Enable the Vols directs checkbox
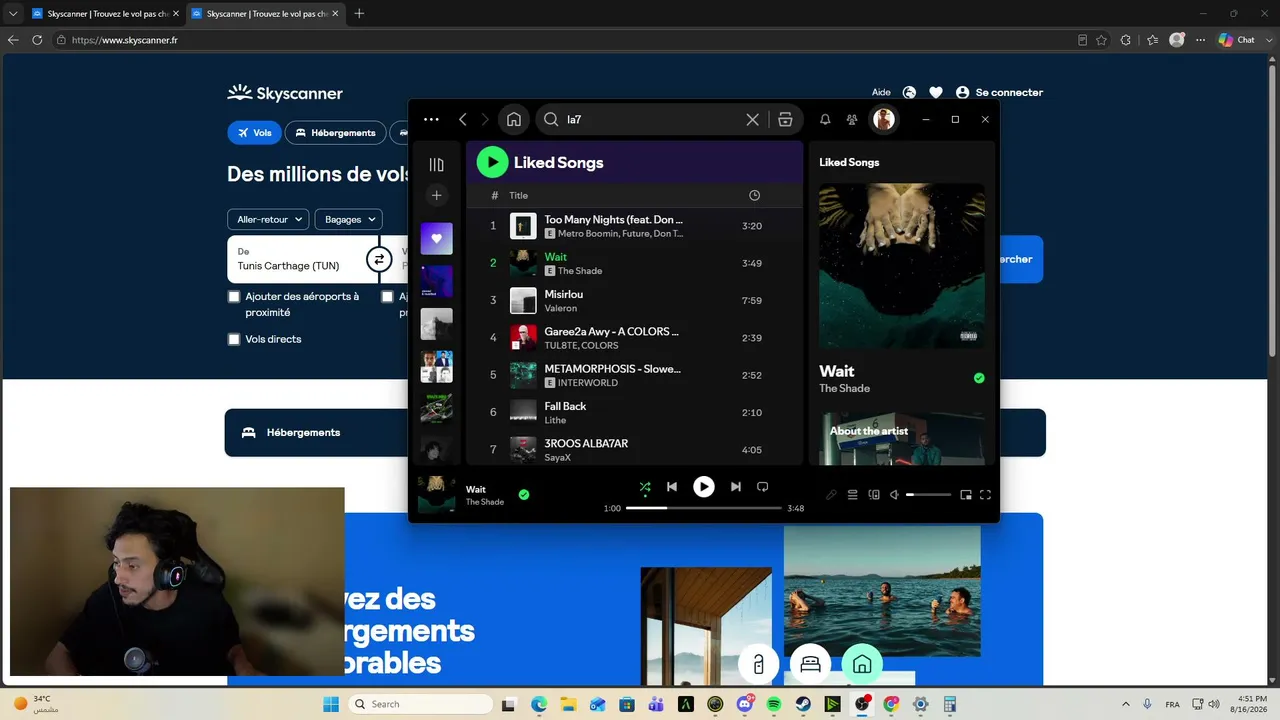This screenshot has width=1280, height=720. [x=234, y=339]
